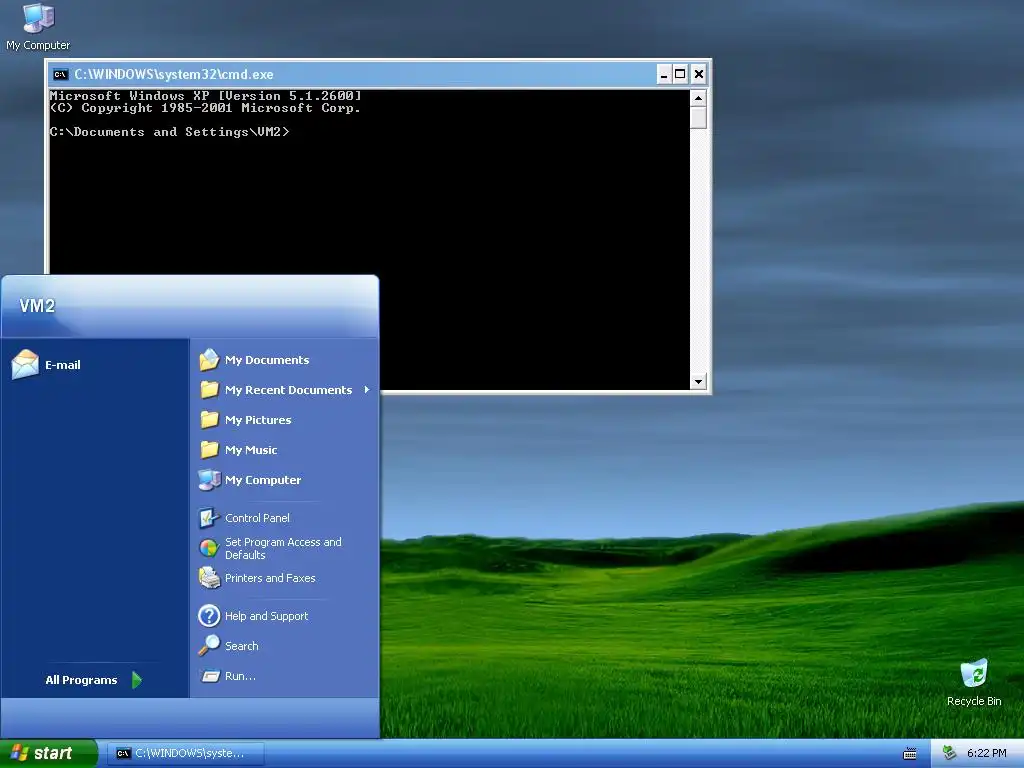
Task: Click scroll down arrow in cmd window
Action: [698, 381]
